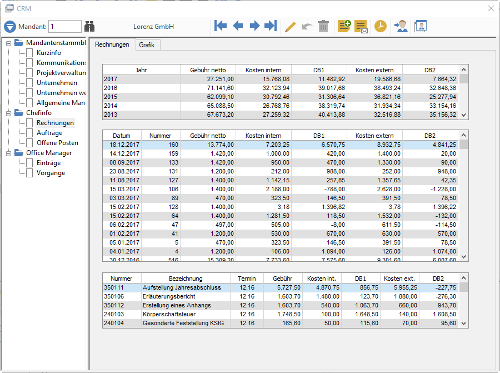Click the contact card icon
Screen dimensions: 500x373
pyautogui.click(x=421, y=26)
